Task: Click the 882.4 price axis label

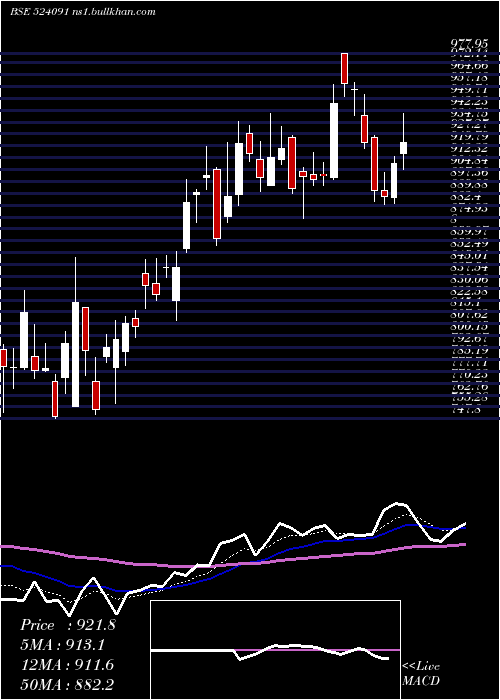Action: coord(465,196)
